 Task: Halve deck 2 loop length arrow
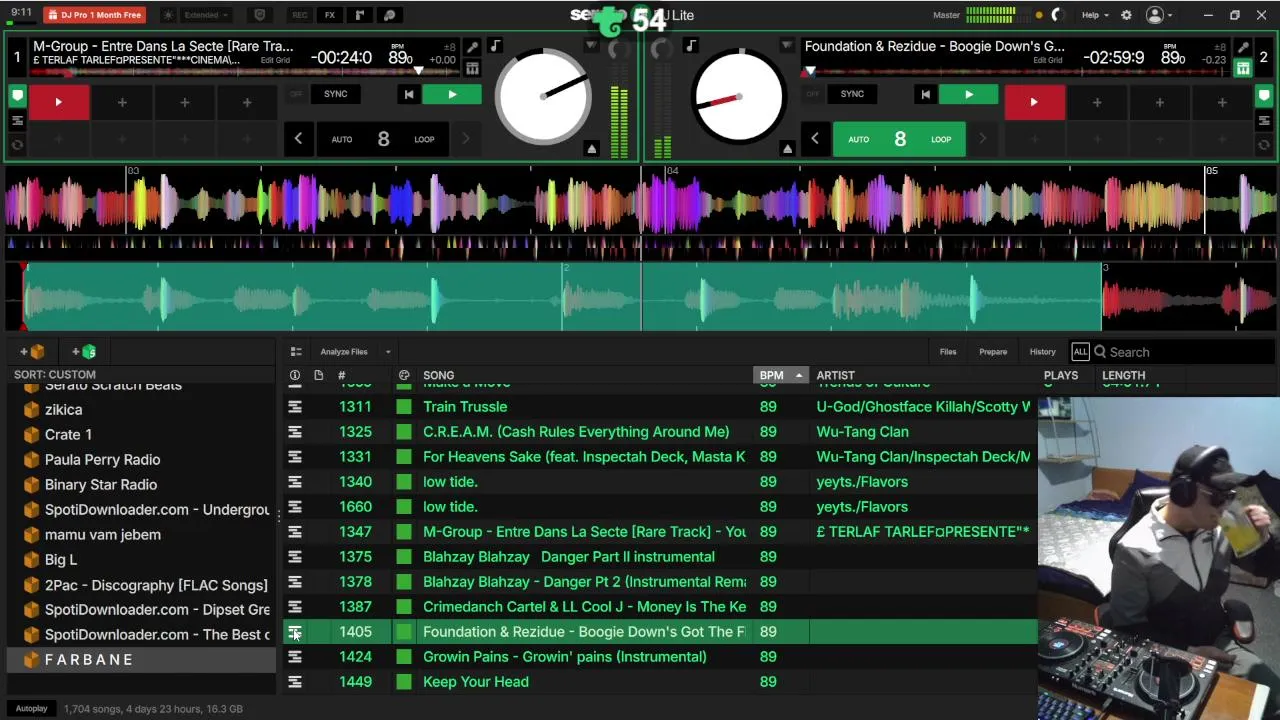click(x=815, y=139)
